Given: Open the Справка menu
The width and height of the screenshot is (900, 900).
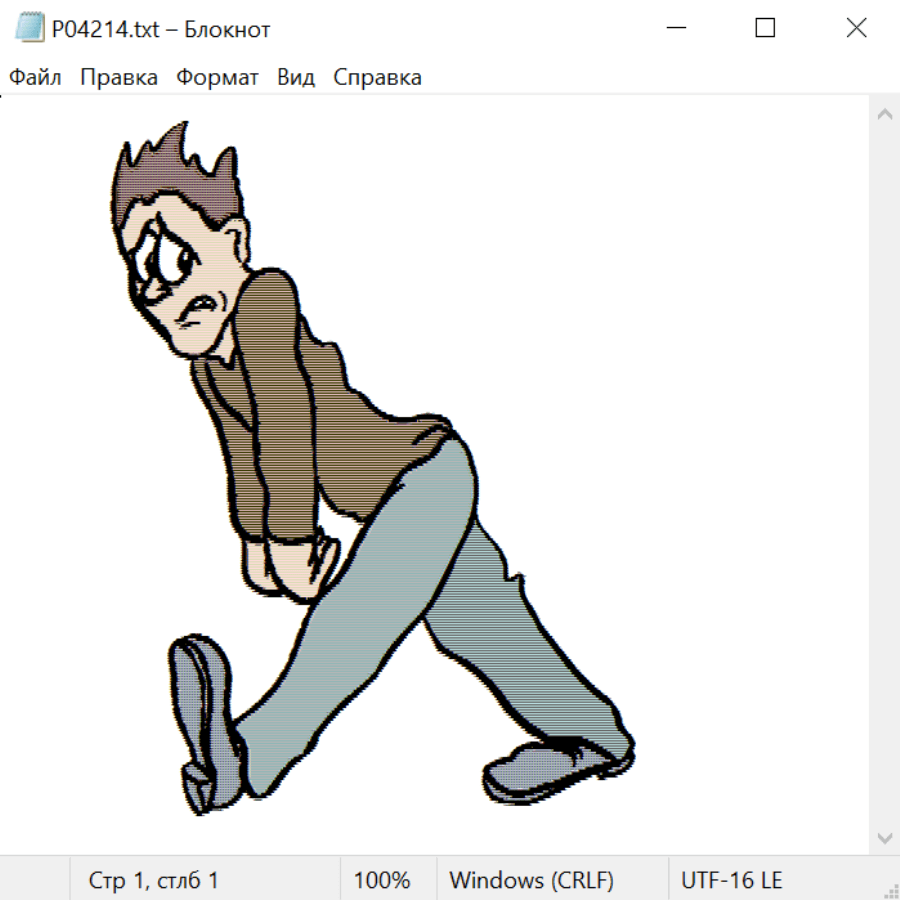Looking at the screenshot, I should 377,78.
